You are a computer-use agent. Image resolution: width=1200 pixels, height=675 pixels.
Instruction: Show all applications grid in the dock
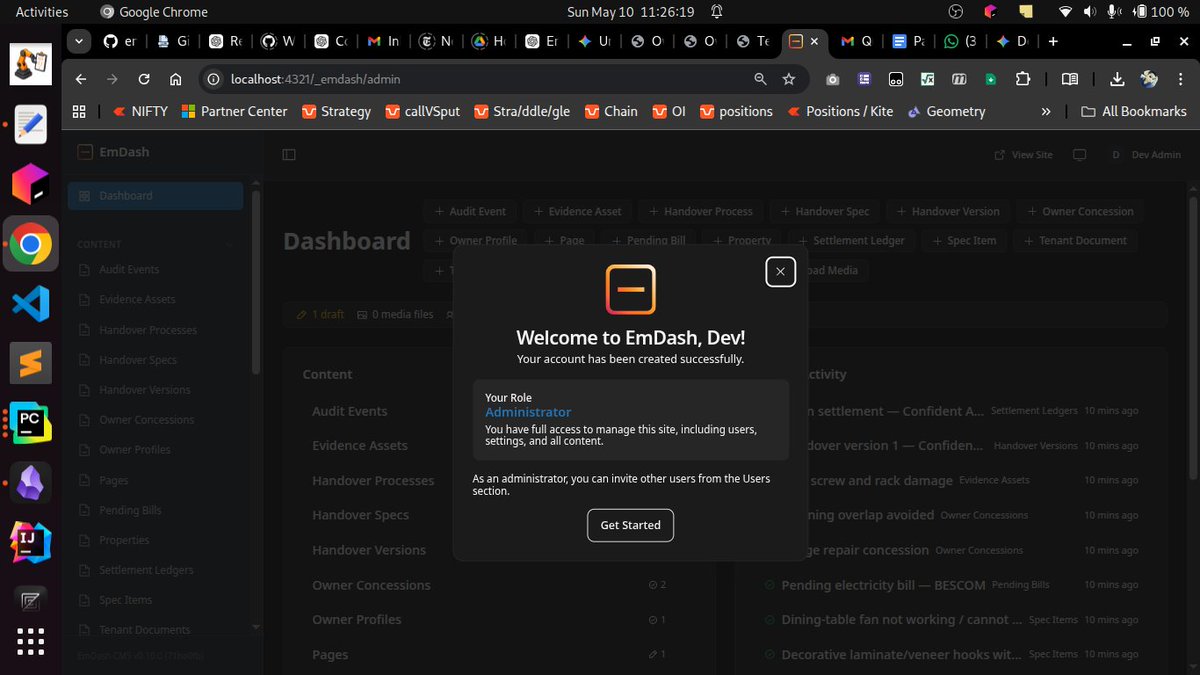31,643
